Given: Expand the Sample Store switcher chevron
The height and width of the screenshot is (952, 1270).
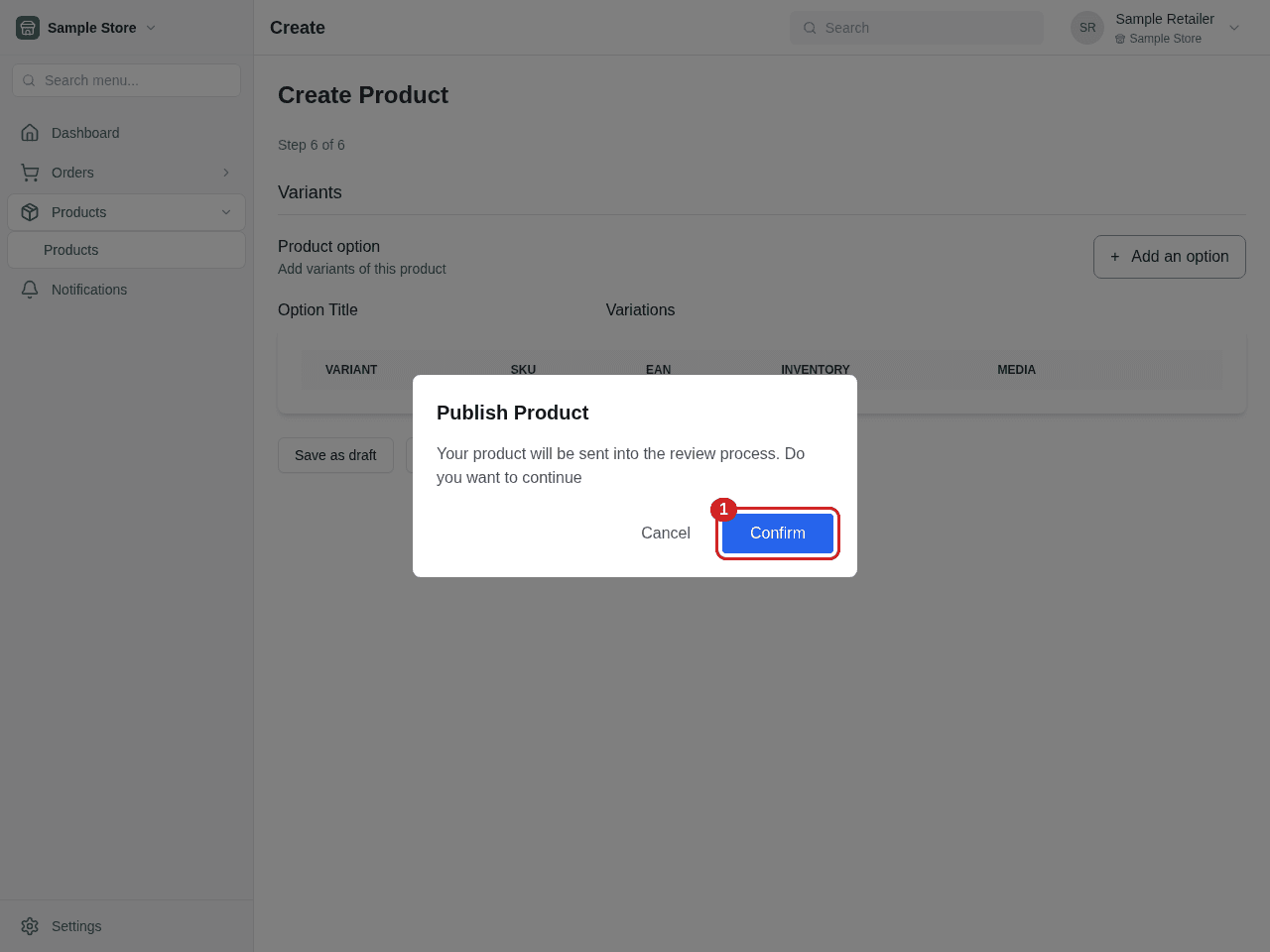Looking at the screenshot, I should (151, 28).
